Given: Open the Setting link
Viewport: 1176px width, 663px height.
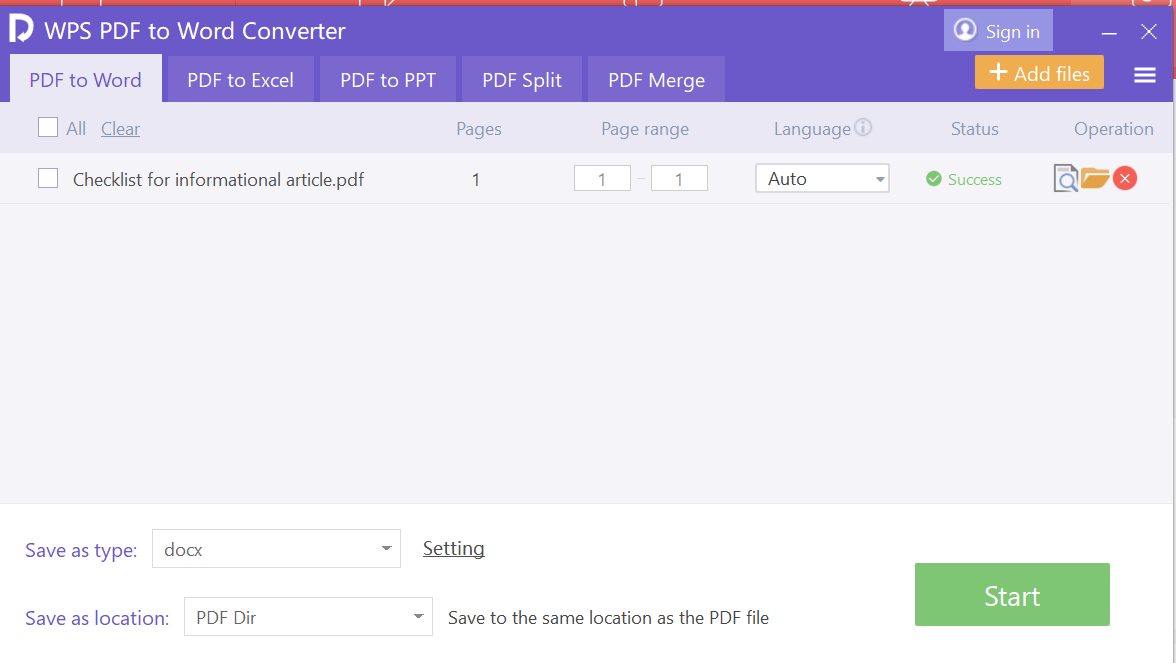Looking at the screenshot, I should click(x=454, y=548).
